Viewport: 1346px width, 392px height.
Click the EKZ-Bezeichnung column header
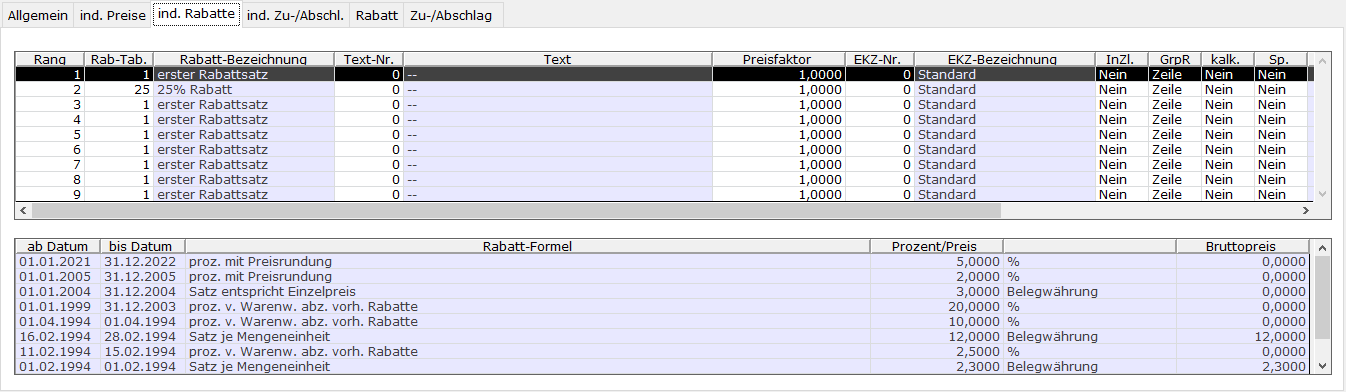[1004, 59]
